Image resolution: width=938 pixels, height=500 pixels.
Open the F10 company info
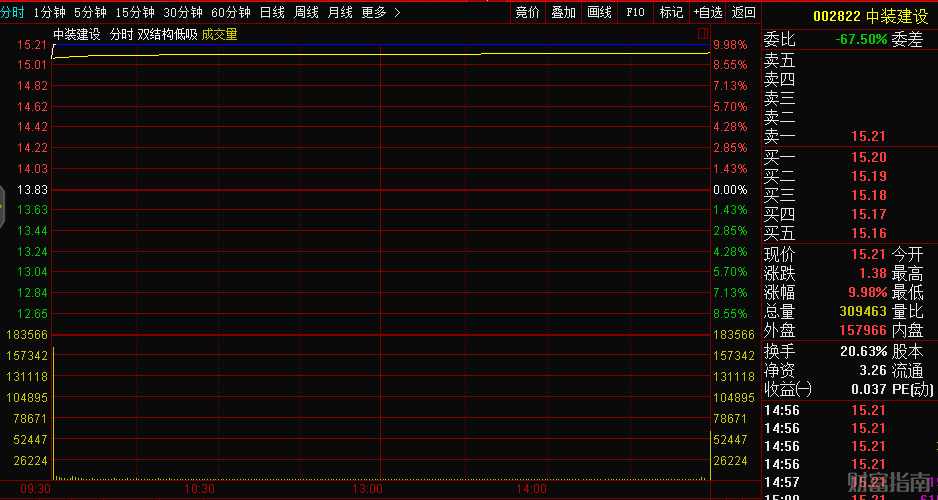(635, 12)
